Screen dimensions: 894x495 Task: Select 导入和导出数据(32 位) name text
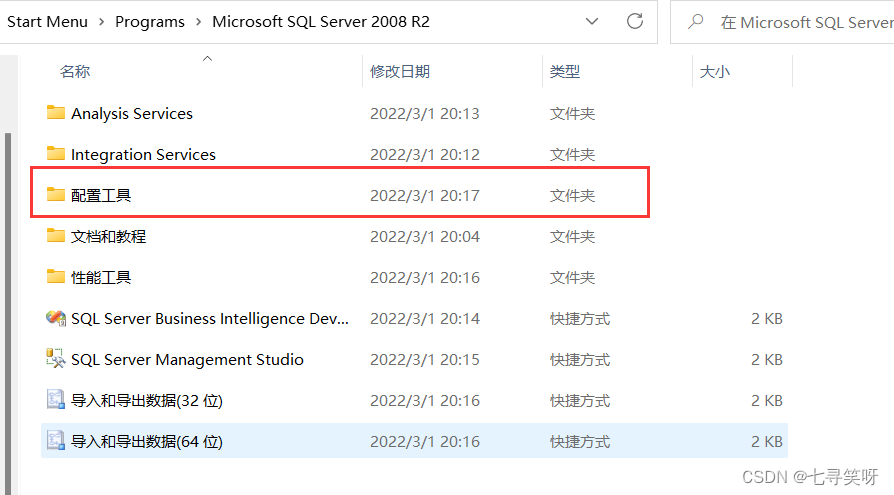[x=147, y=400]
